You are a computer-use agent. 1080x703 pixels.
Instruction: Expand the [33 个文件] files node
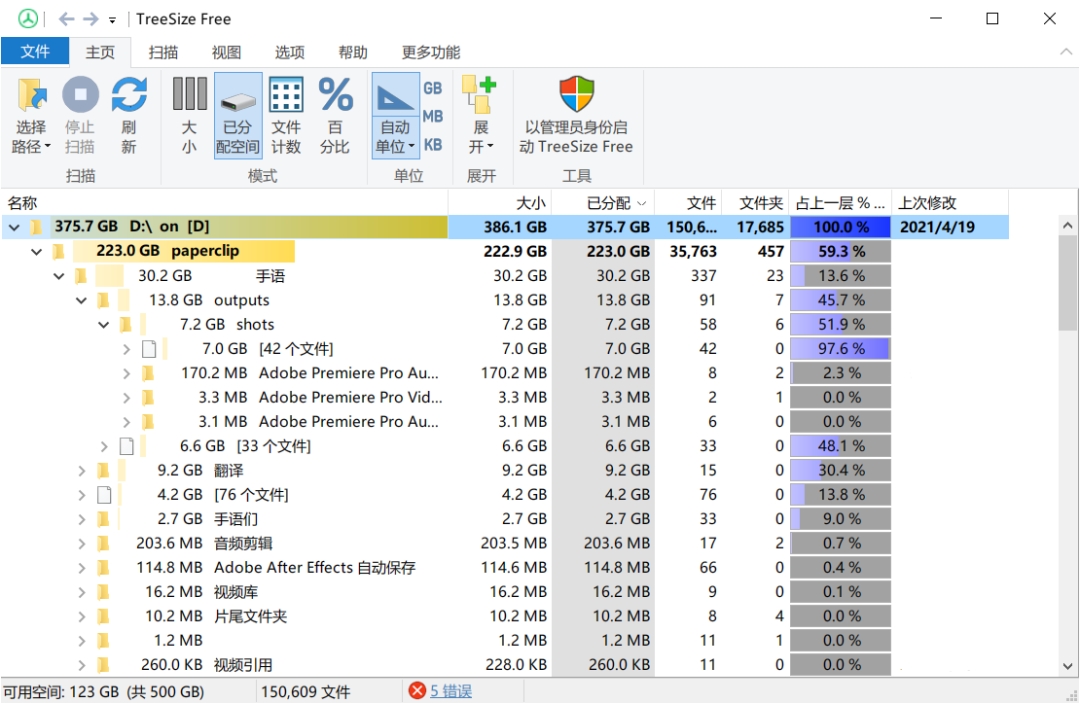tap(105, 446)
